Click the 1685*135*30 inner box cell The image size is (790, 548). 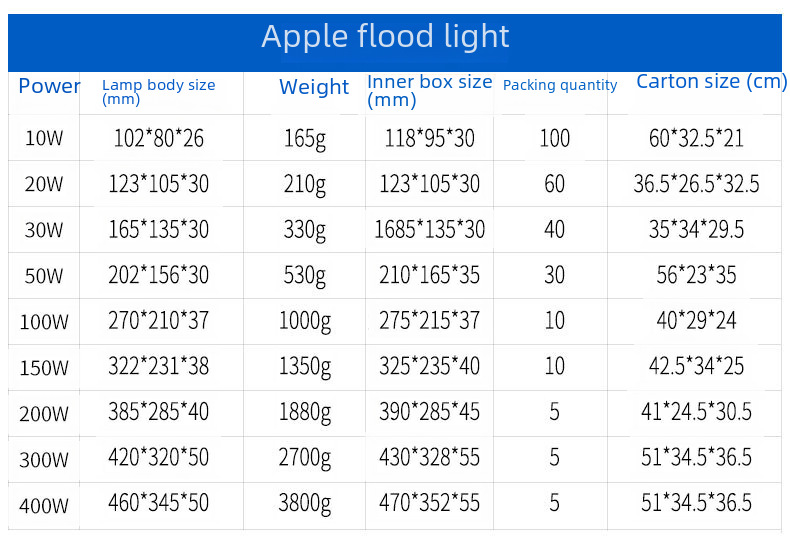click(x=429, y=230)
